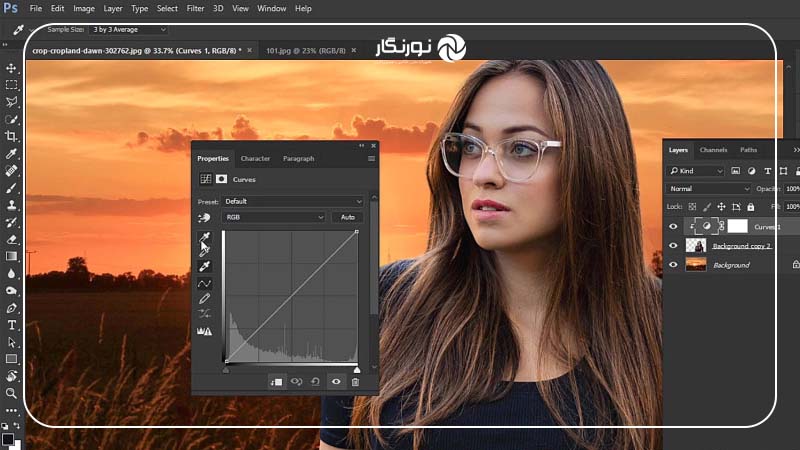Delete the Curves adjustment layer via trash

click(356, 382)
